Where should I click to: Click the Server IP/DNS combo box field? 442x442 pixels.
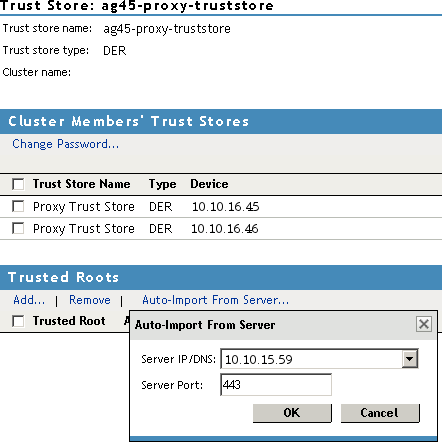(x=319, y=359)
